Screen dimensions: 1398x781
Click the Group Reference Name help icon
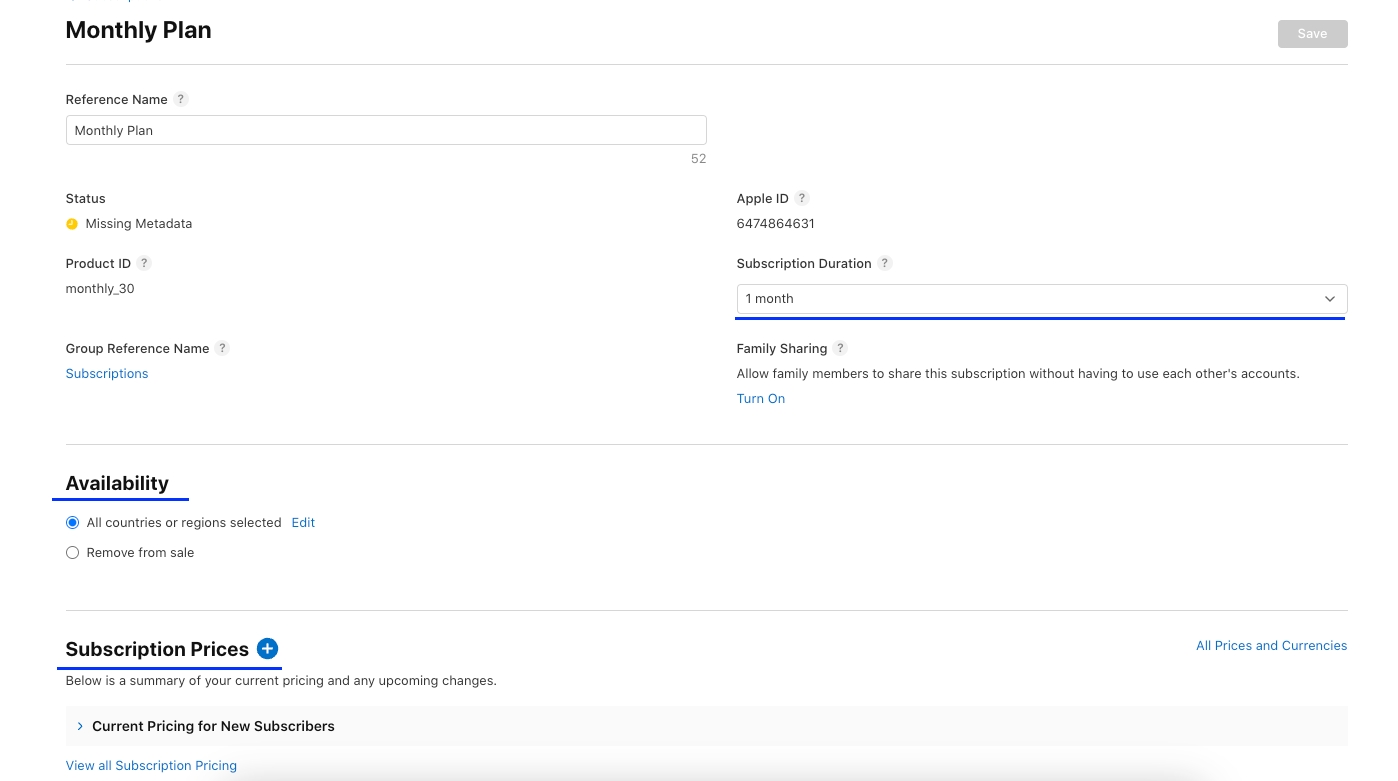pyautogui.click(x=223, y=348)
